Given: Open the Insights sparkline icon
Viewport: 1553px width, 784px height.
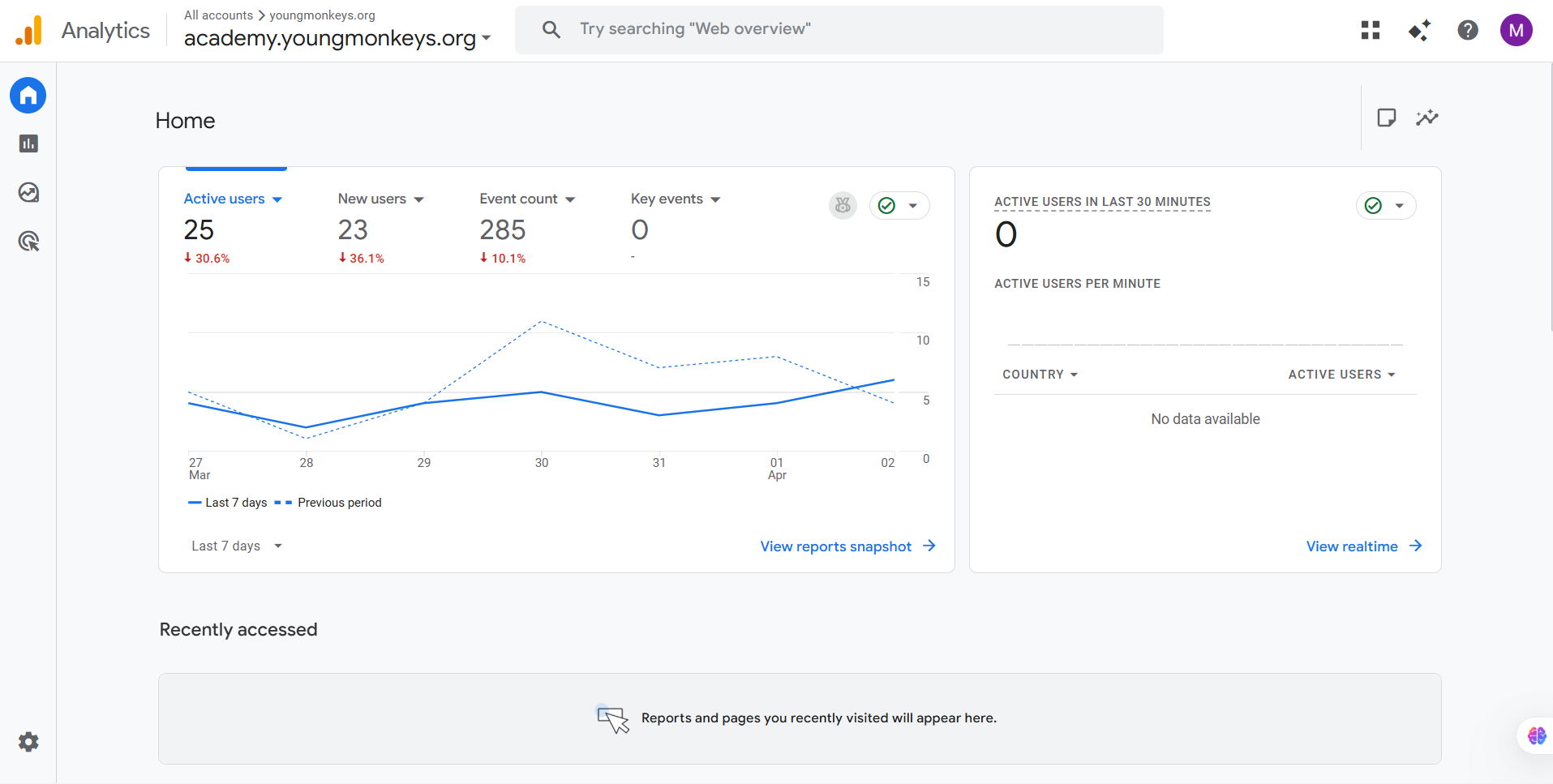Looking at the screenshot, I should [x=1426, y=118].
